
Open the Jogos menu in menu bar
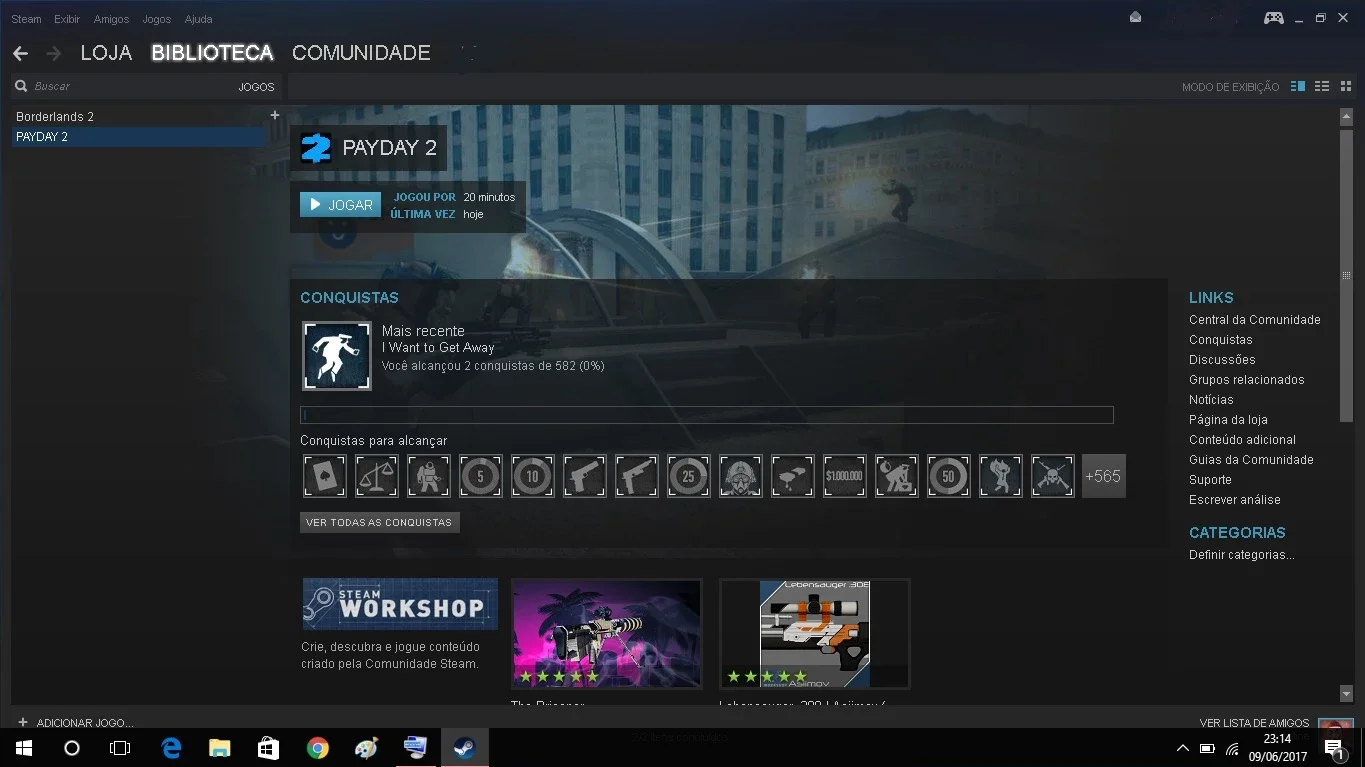pyautogui.click(x=156, y=19)
